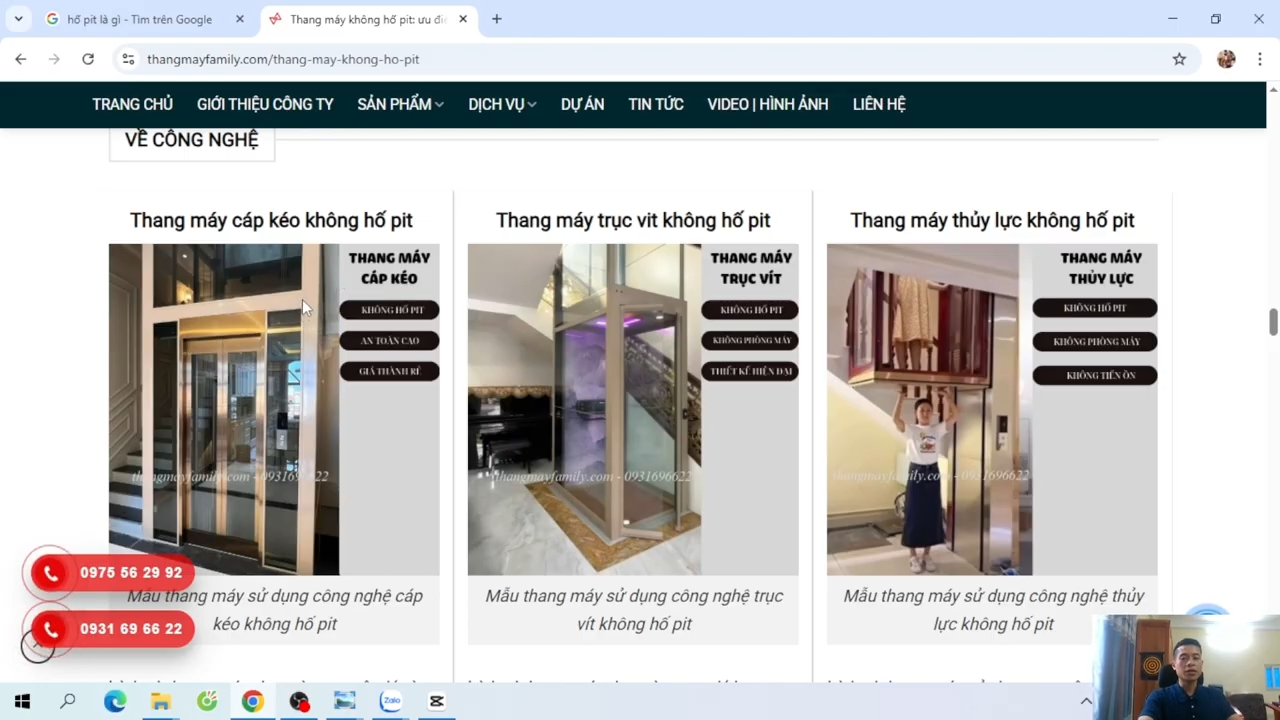Reload the page with the refresh icon

(x=88, y=59)
